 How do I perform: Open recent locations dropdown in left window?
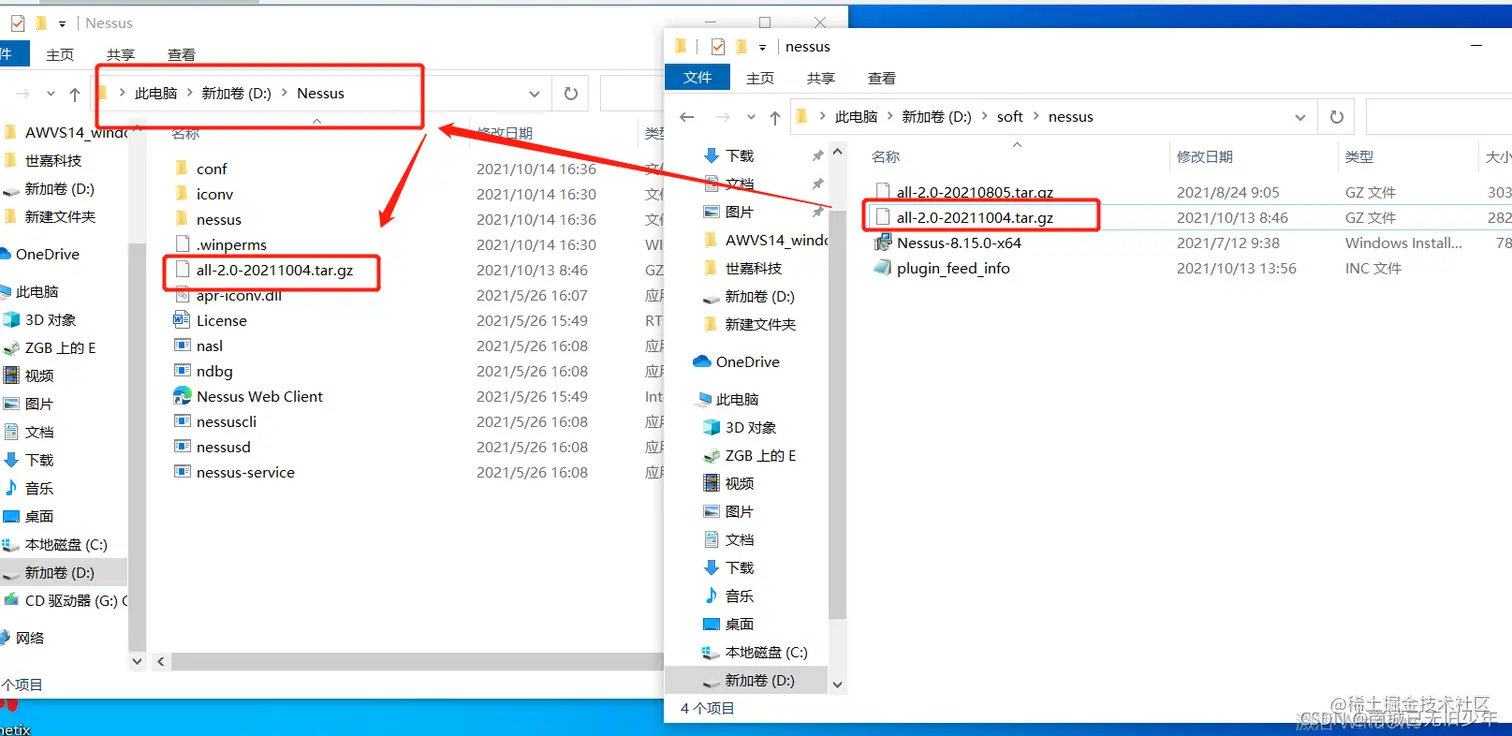coord(51,94)
